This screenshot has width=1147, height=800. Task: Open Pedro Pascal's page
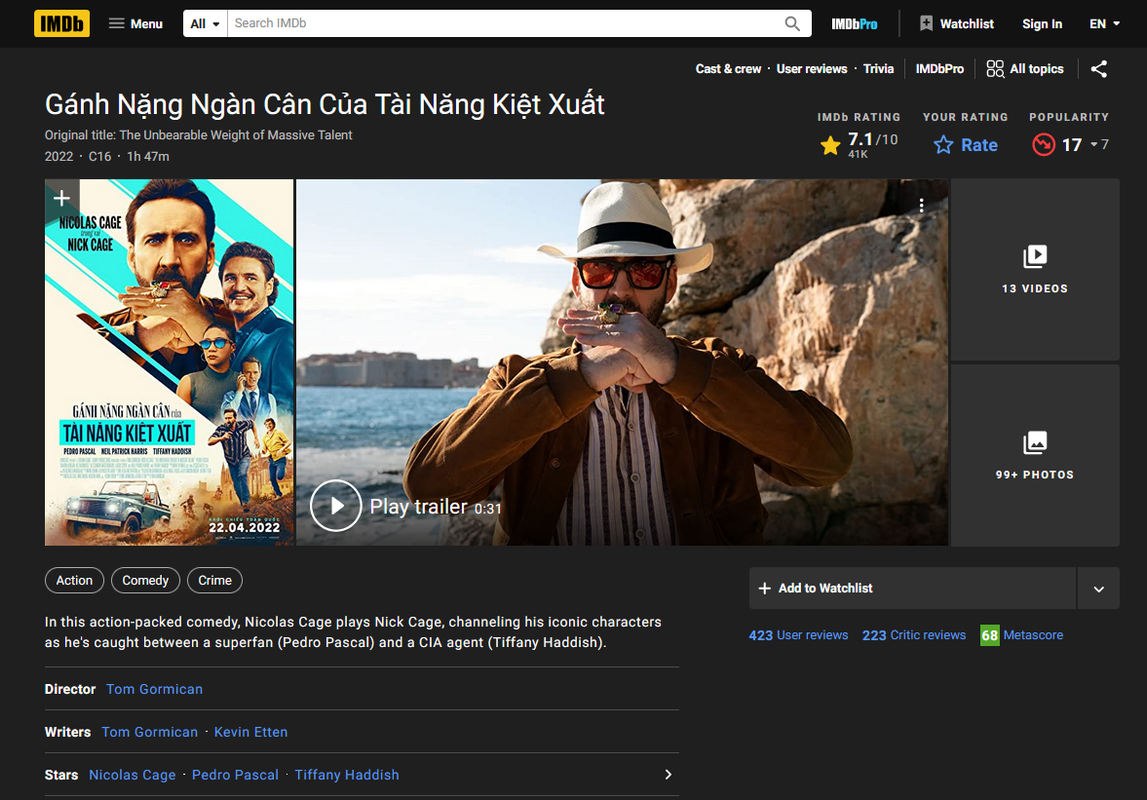pos(235,774)
